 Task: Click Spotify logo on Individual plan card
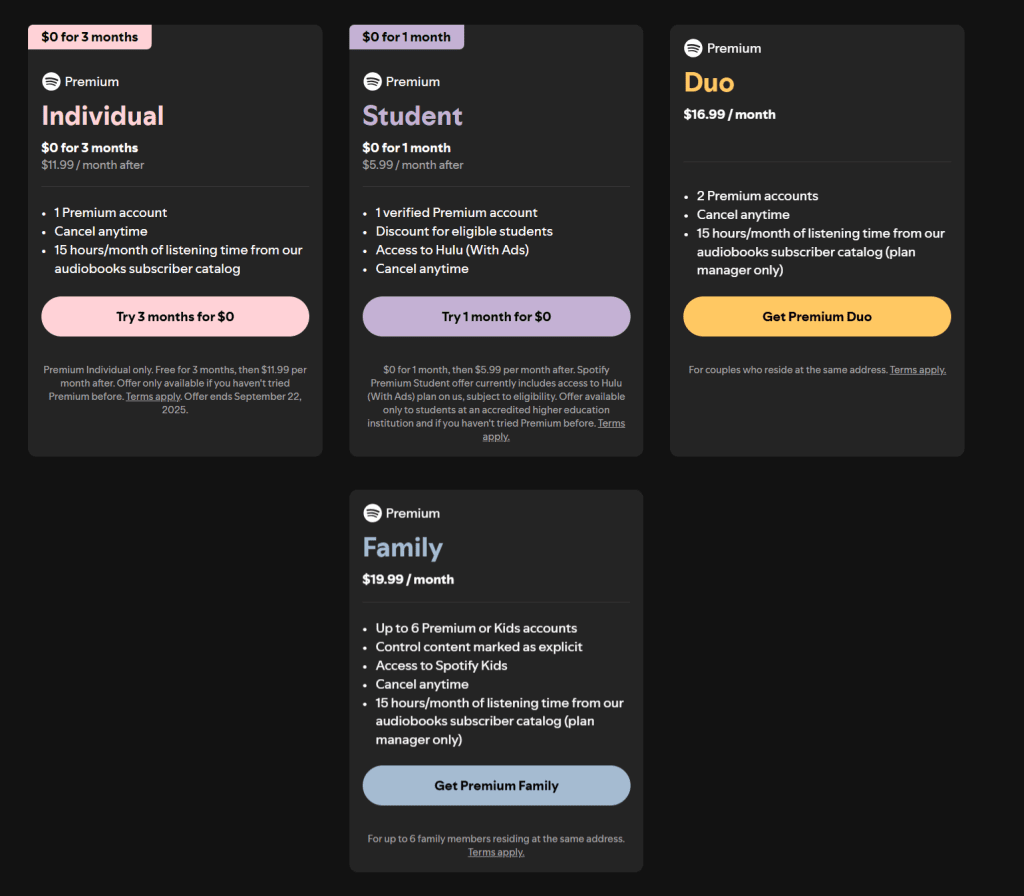click(51, 82)
